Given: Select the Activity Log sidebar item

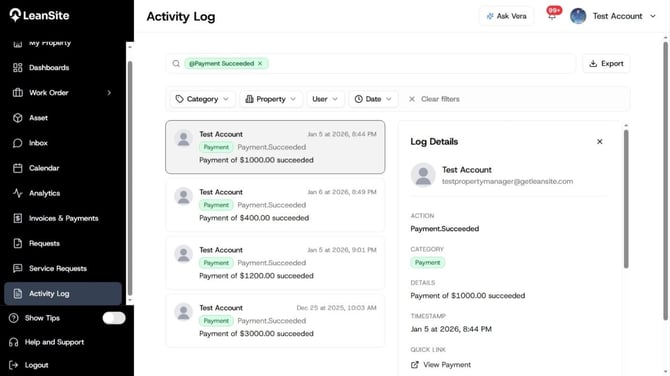Looking at the screenshot, I should [x=63, y=294].
